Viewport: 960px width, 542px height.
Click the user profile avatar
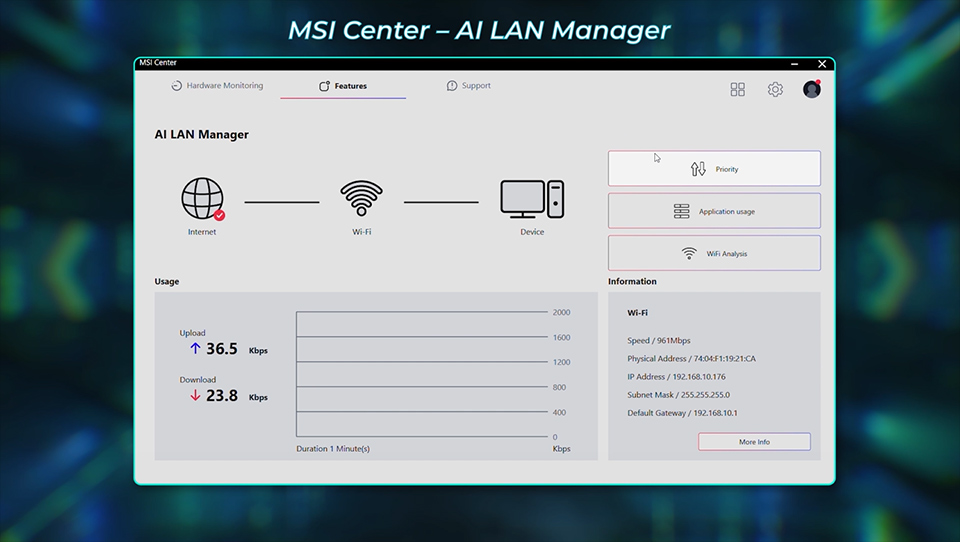[812, 89]
